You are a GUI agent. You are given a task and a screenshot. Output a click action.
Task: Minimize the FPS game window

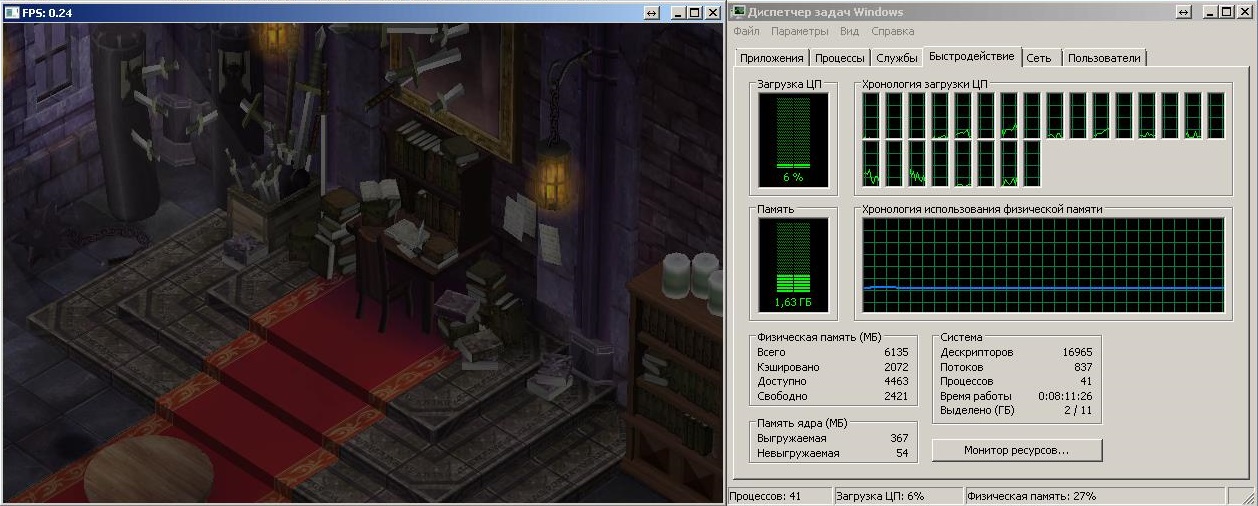679,12
